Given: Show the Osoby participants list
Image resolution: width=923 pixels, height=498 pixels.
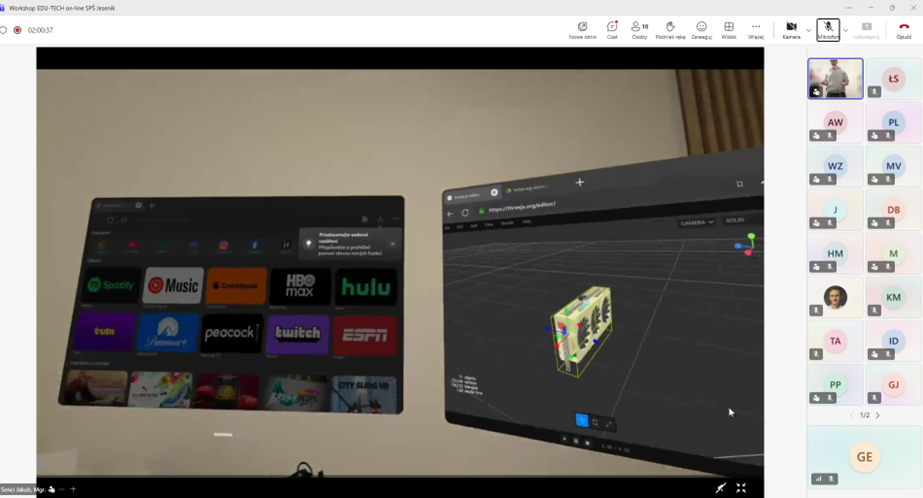Looking at the screenshot, I should 639,30.
